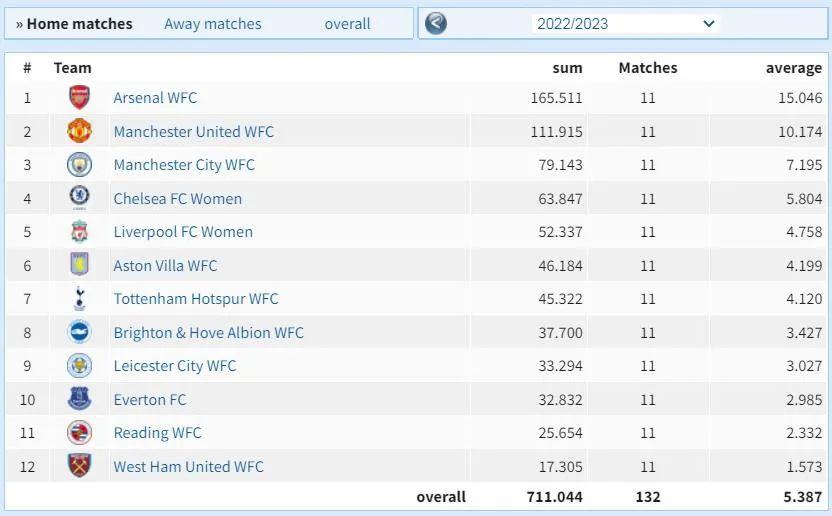Open the Leicester City WFC team link
This screenshot has height=516, width=832.
click(x=175, y=366)
